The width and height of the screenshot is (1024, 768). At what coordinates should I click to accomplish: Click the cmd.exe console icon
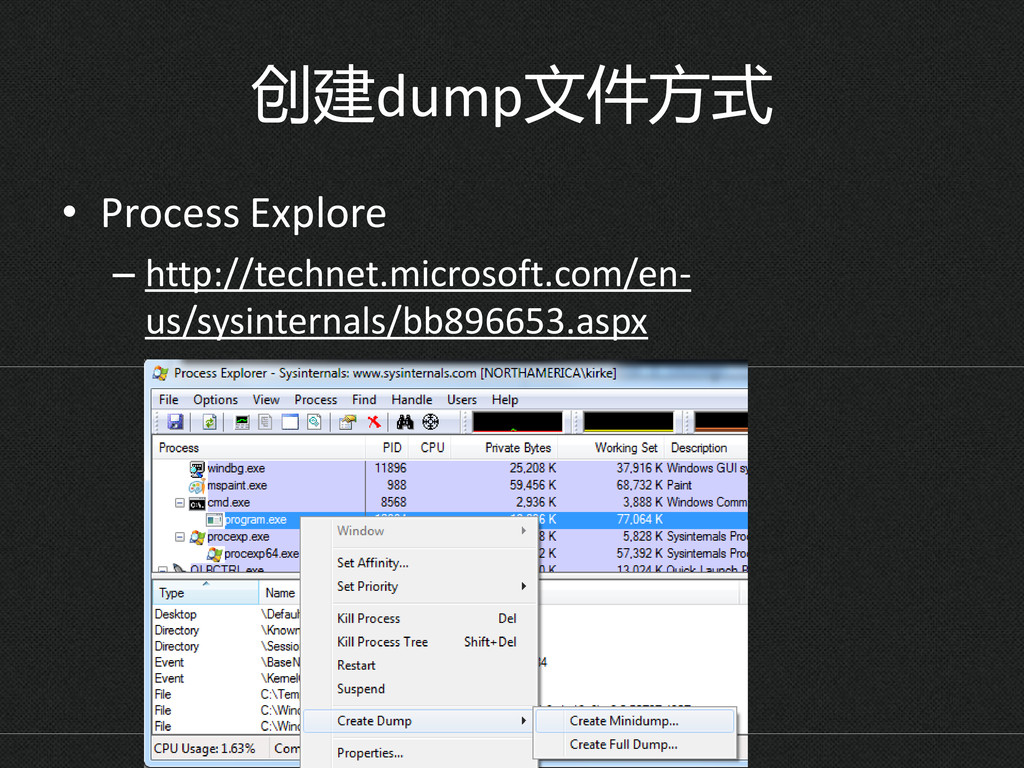pos(197,504)
